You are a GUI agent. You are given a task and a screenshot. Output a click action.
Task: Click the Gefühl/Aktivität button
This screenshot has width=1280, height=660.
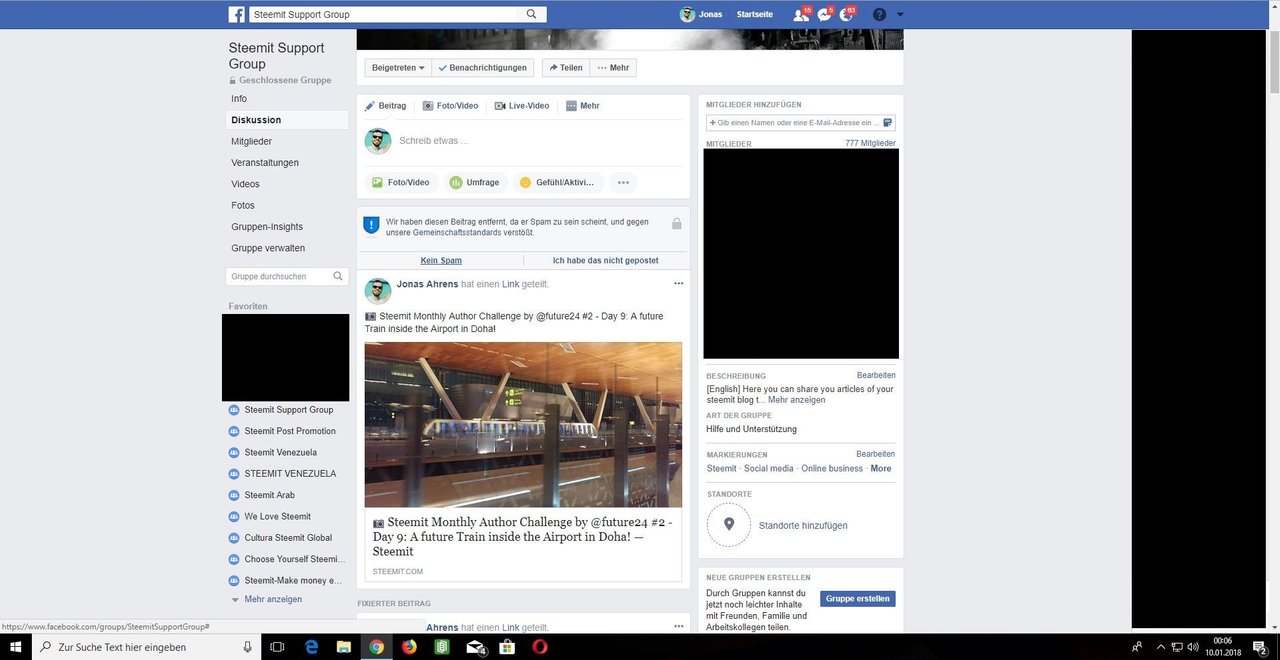558,183
